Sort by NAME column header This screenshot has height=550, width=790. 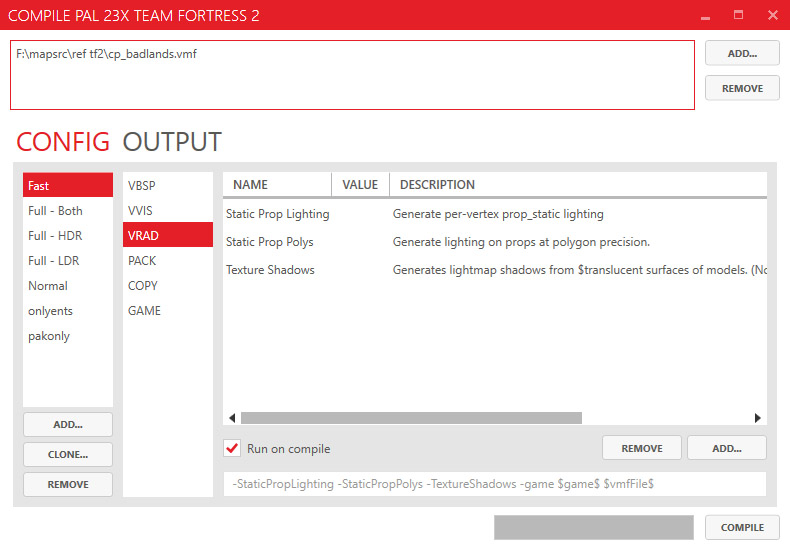click(x=277, y=184)
